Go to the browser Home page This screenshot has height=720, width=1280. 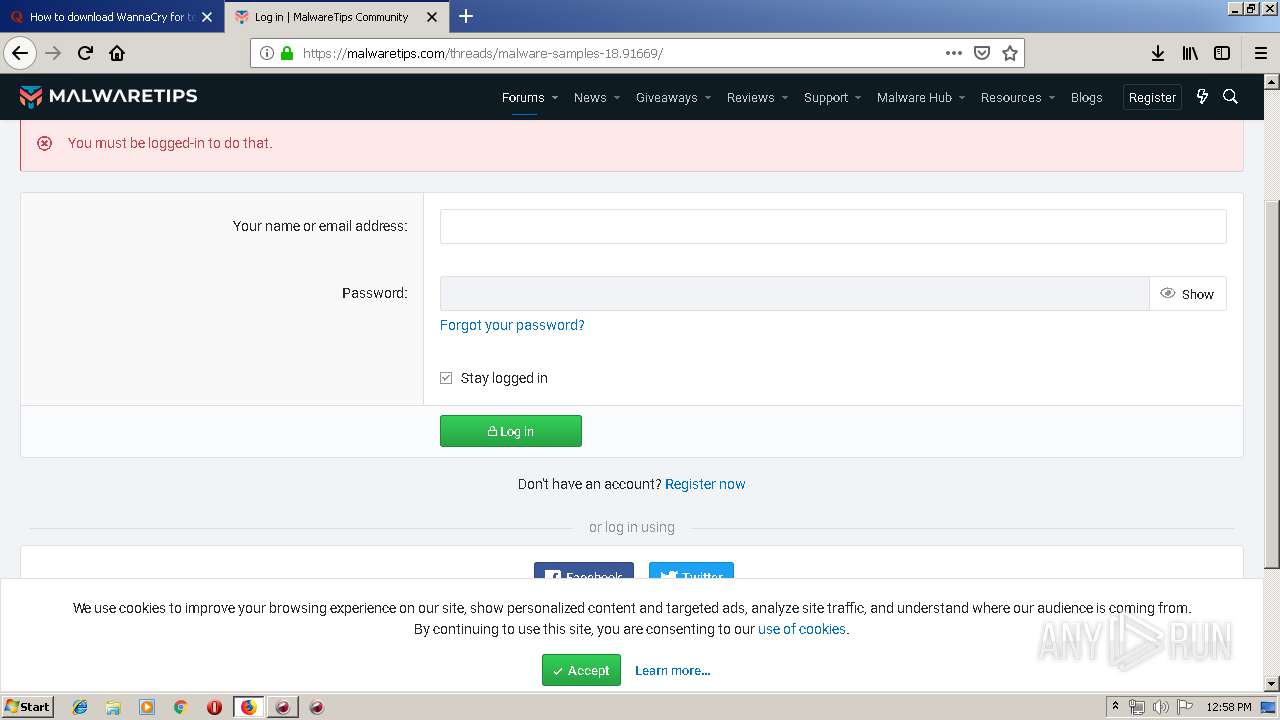[117, 53]
